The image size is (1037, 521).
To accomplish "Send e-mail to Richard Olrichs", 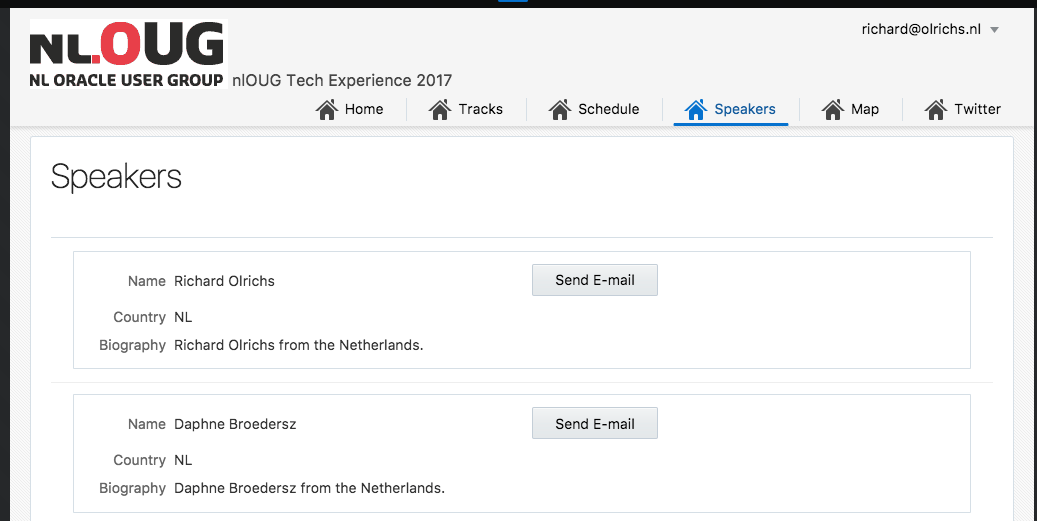I will click(x=595, y=280).
